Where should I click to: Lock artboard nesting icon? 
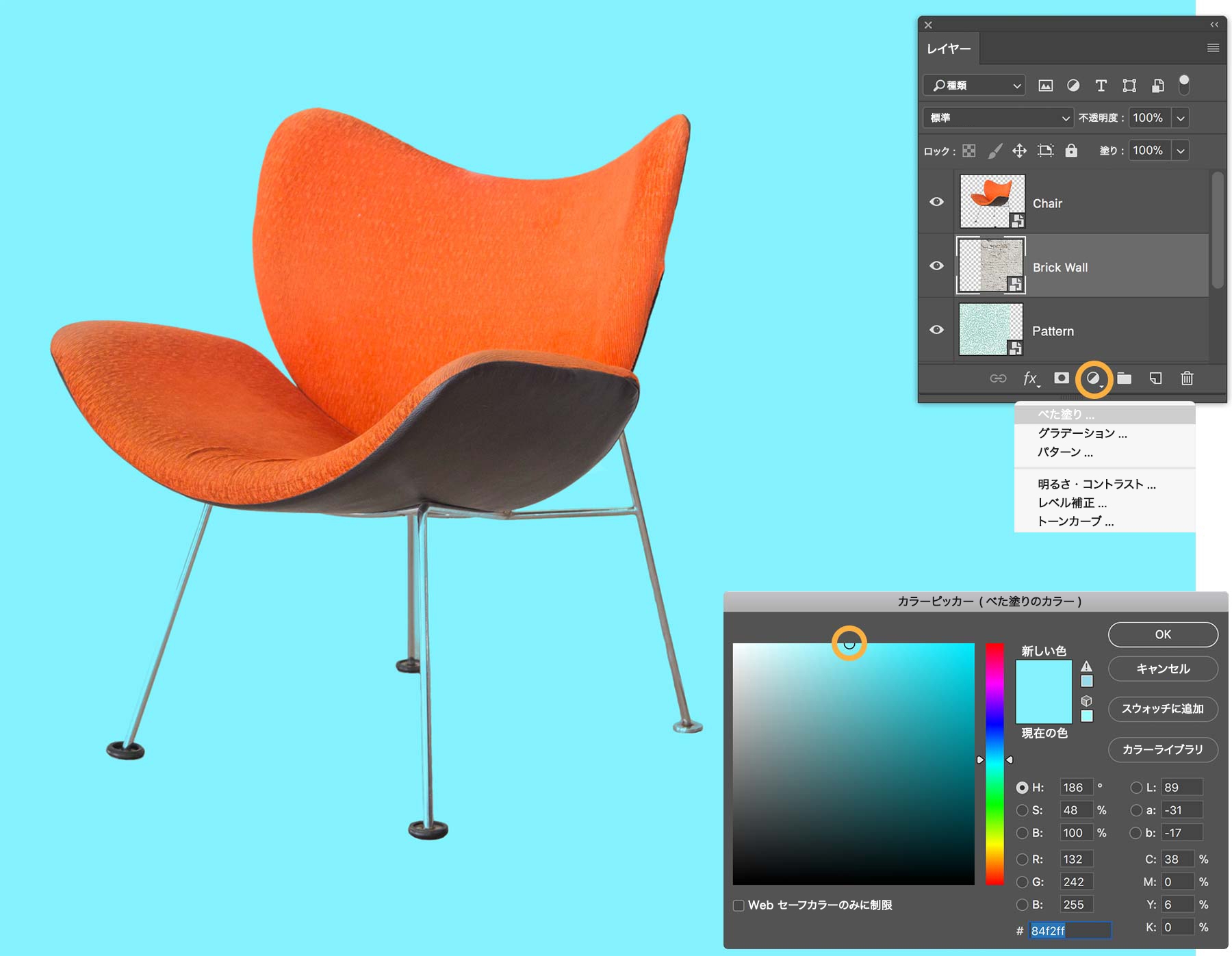click(1045, 151)
